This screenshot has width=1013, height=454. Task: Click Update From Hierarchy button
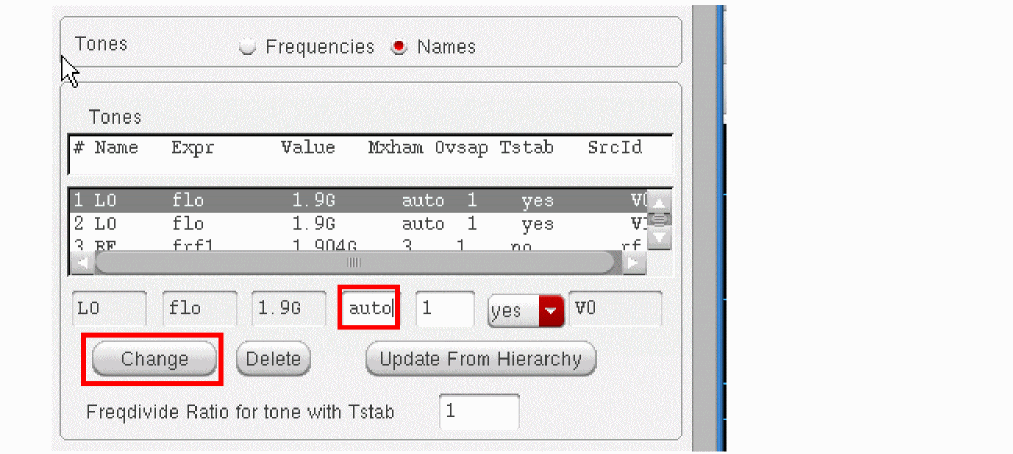coord(481,359)
